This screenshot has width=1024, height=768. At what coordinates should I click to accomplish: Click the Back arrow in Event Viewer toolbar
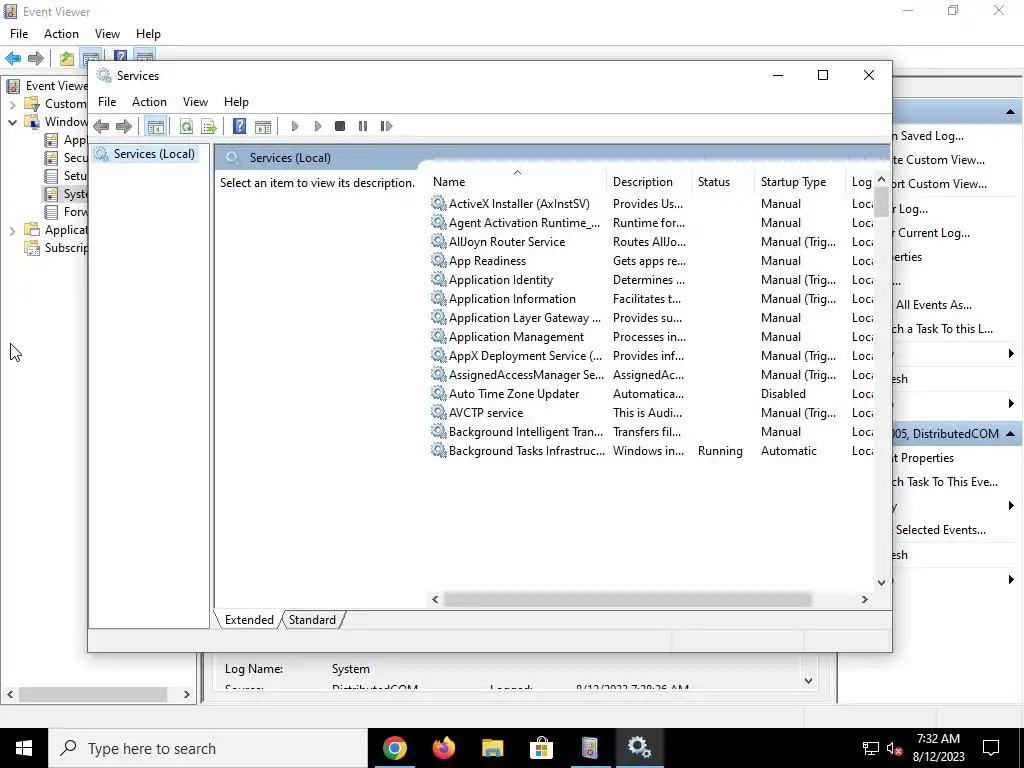(13, 59)
